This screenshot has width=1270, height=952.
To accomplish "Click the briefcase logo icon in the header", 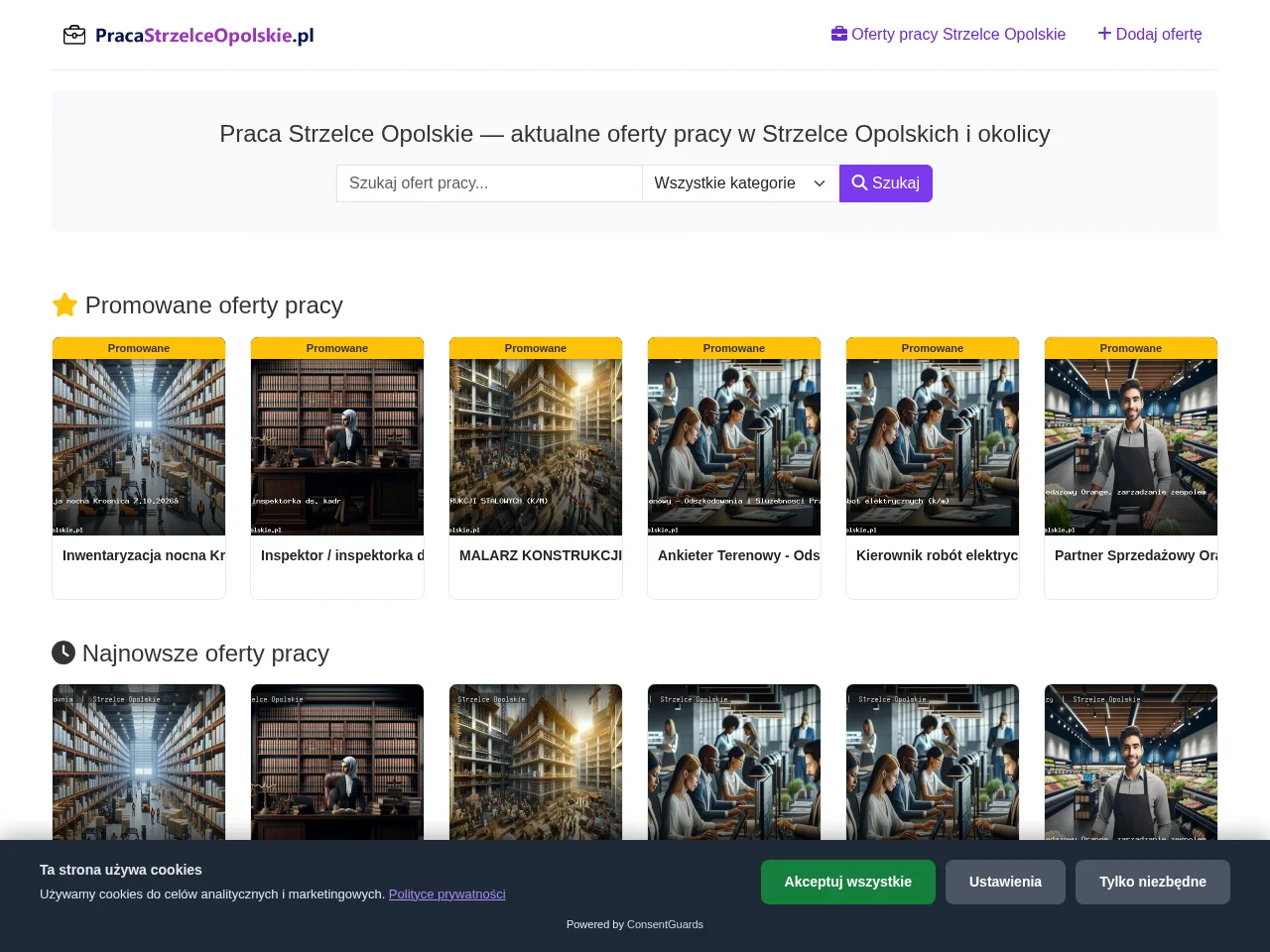I will pos(74,36).
